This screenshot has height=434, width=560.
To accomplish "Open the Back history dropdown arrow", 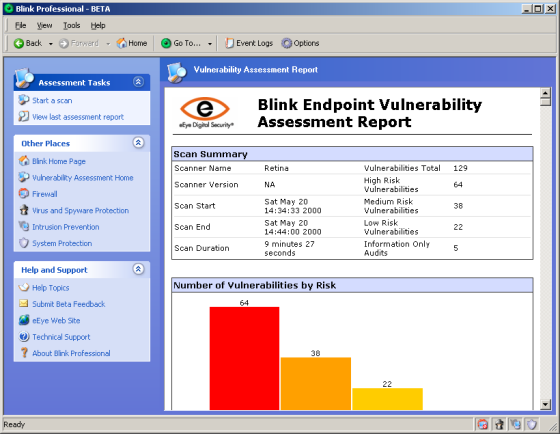I will pyautogui.click(x=51, y=44).
